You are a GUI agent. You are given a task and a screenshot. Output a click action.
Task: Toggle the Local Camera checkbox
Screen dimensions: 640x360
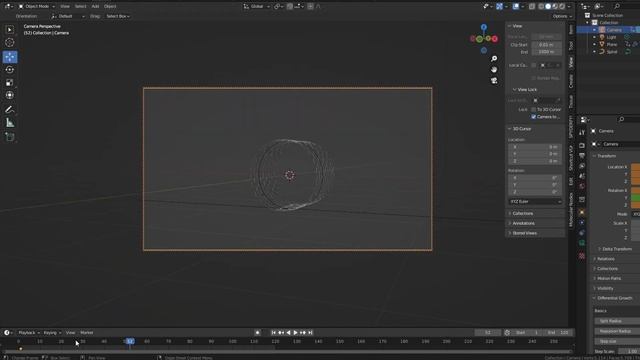[x=533, y=65]
